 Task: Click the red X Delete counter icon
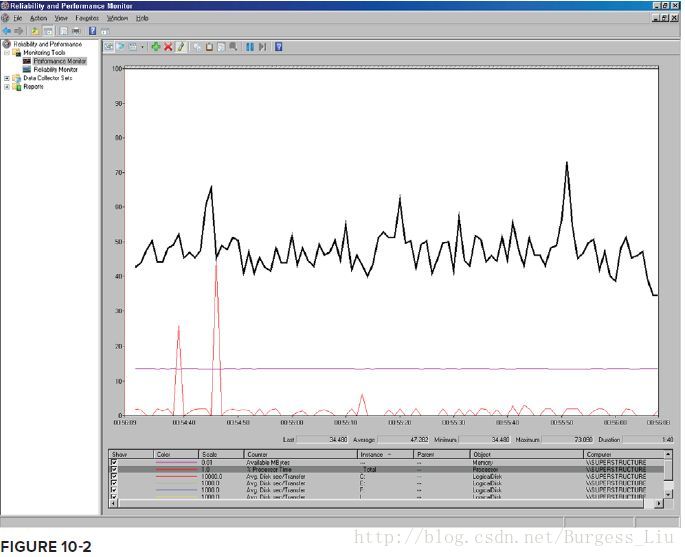tap(168, 47)
